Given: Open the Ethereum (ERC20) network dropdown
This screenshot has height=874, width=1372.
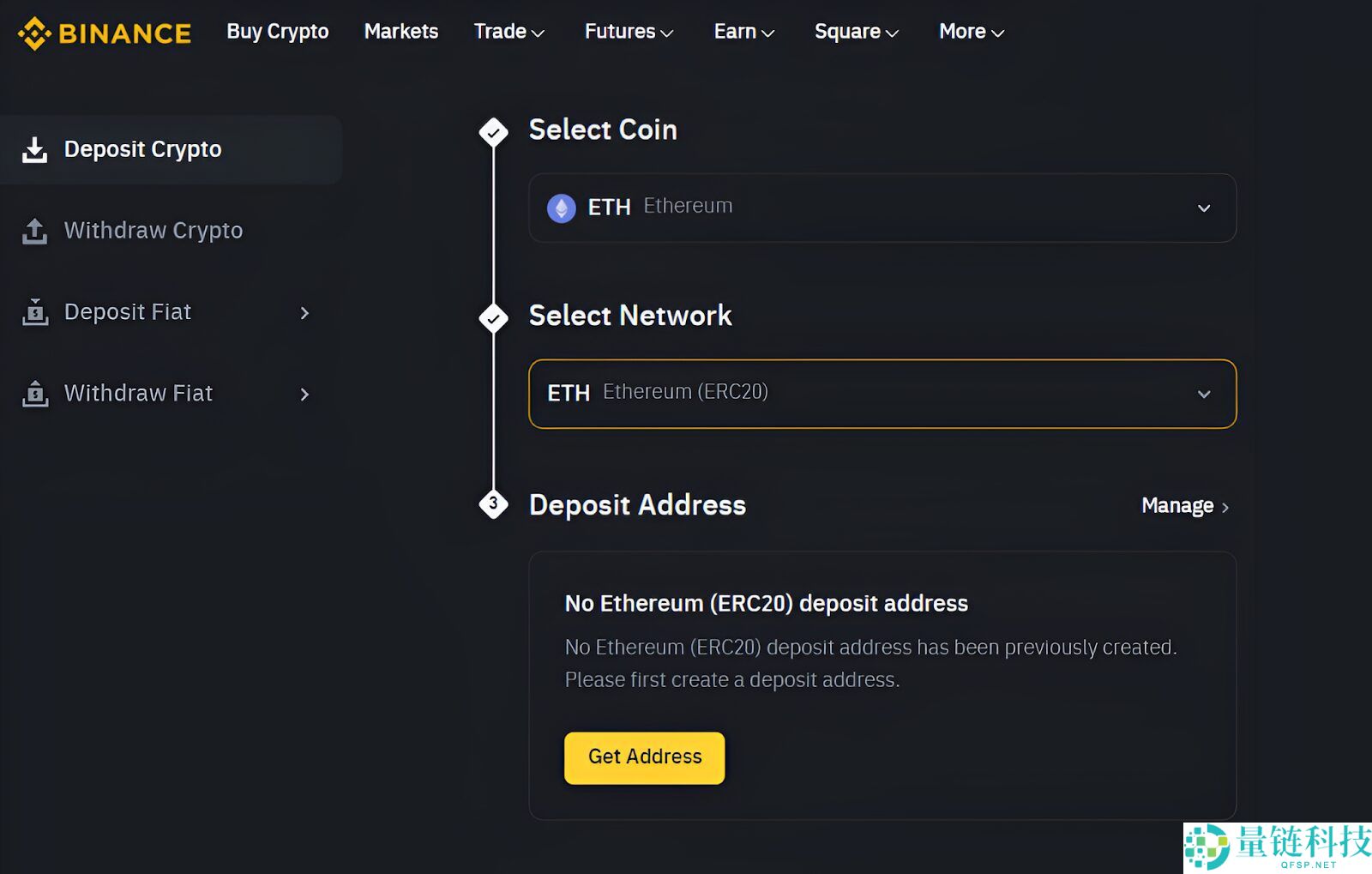Looking at the screenshot, I should 1205,394.
